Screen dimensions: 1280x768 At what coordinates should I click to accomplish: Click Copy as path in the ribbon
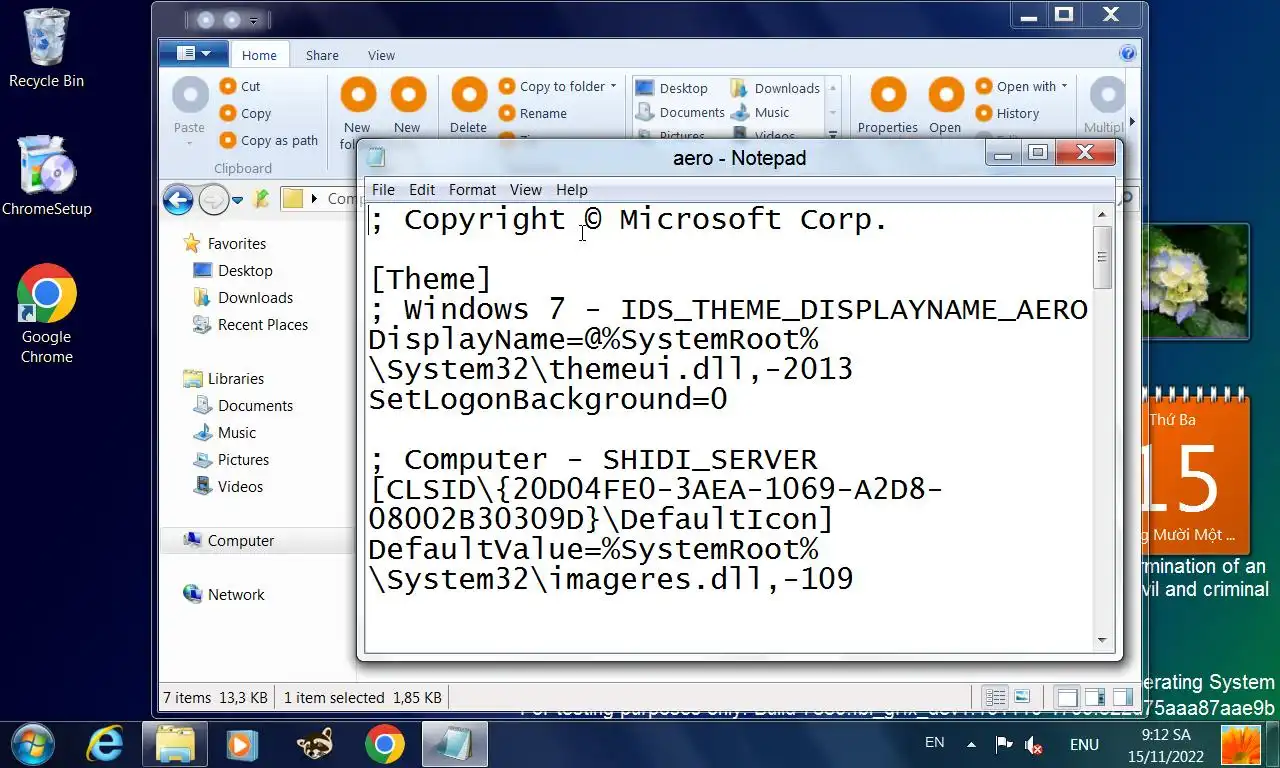[x=269, y=140]
